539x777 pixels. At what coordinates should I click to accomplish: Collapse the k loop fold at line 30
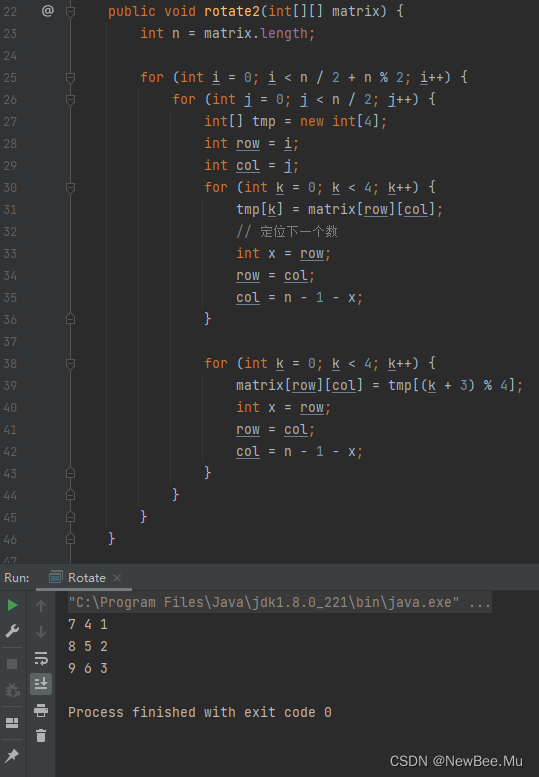[70, 188]
